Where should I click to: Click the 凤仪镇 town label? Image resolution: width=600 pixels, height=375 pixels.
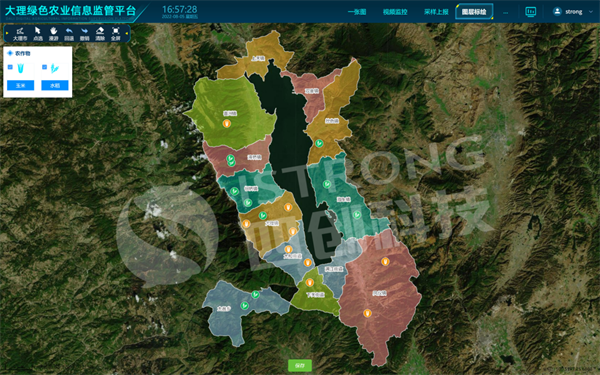tap(380, 293)
